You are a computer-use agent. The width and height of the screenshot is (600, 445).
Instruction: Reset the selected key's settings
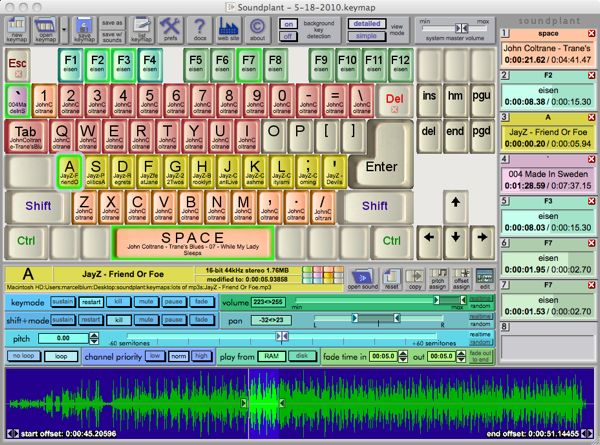pos(391,279)
